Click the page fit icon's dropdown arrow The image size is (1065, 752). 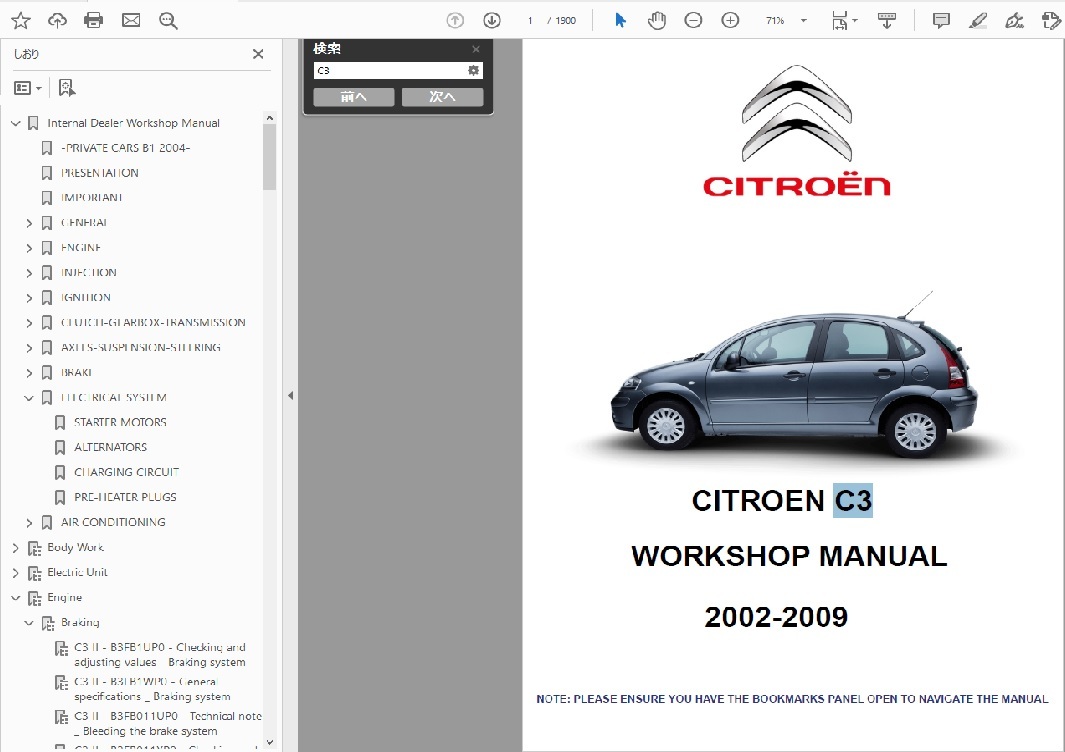(x=854, y=20)
